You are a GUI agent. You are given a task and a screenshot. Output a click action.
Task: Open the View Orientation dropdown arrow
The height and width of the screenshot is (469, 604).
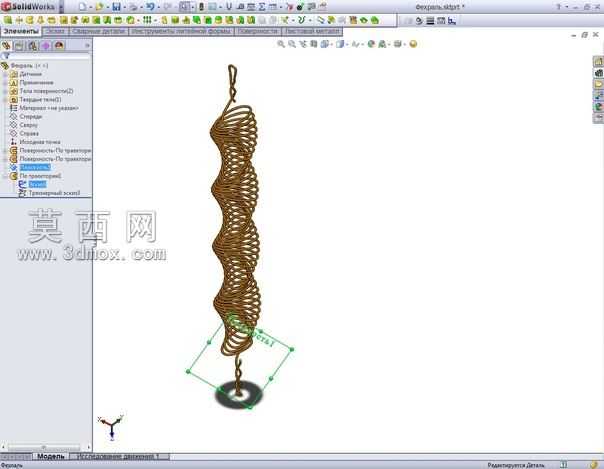click(x=331, y=45)
